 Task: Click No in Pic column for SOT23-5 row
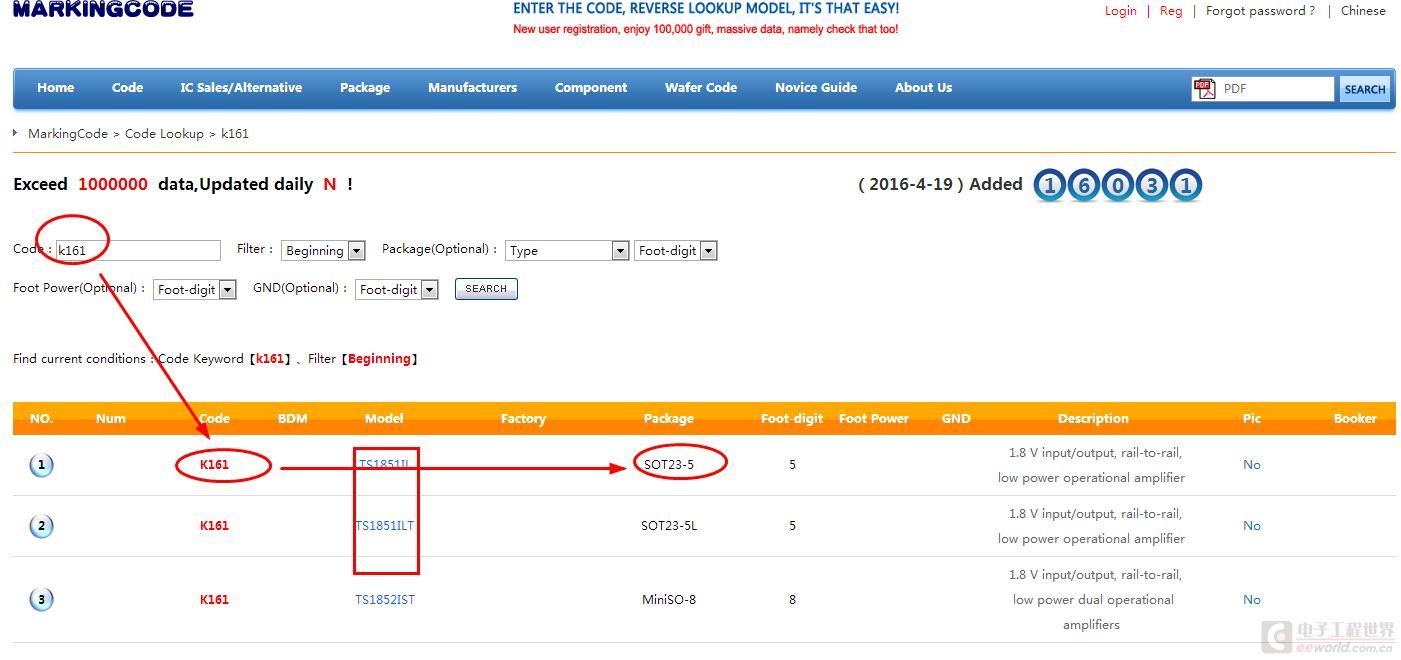(x=1252, y=465)
